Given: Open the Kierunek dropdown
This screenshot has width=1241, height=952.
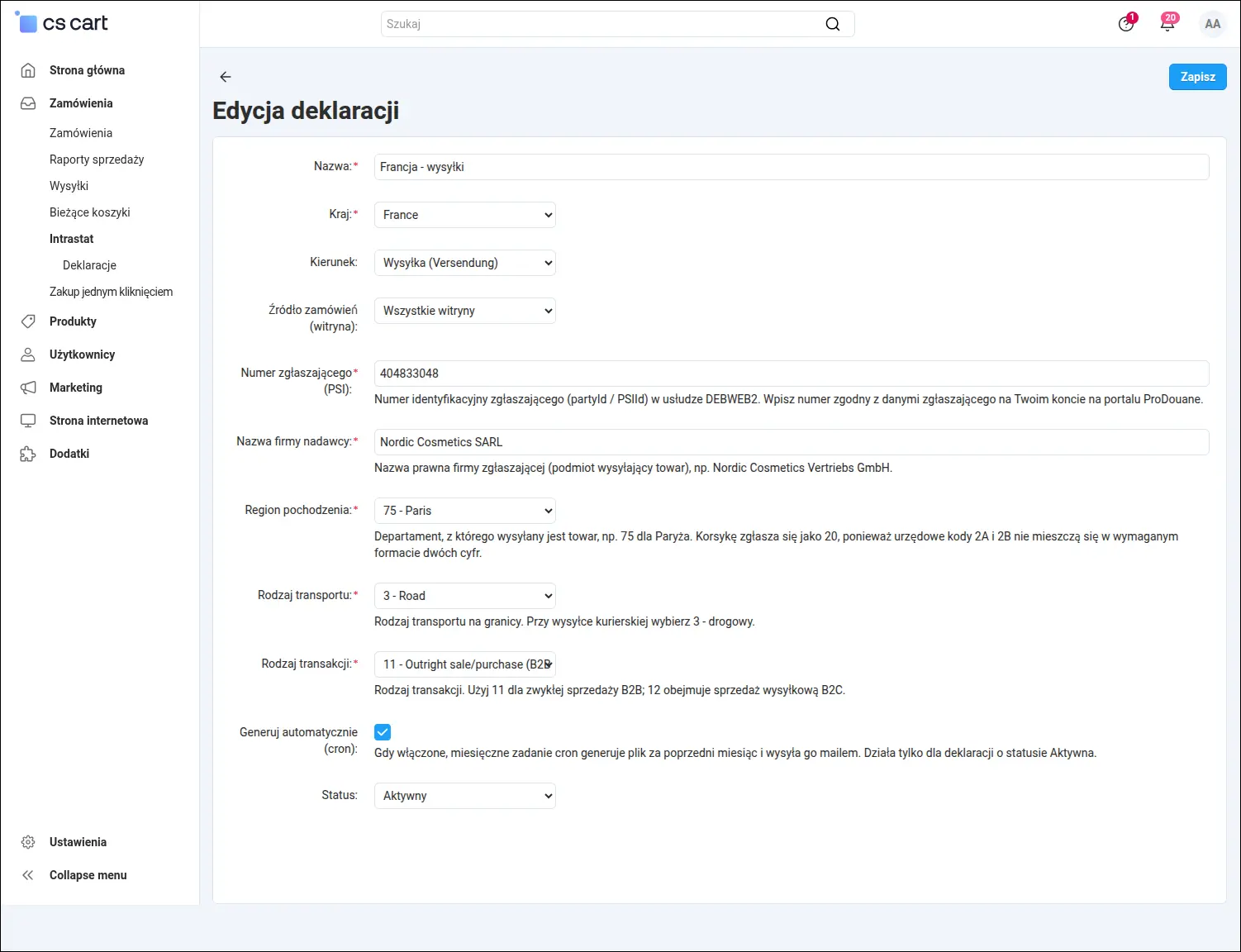Looking at the screenshot, I should (465, 263).
